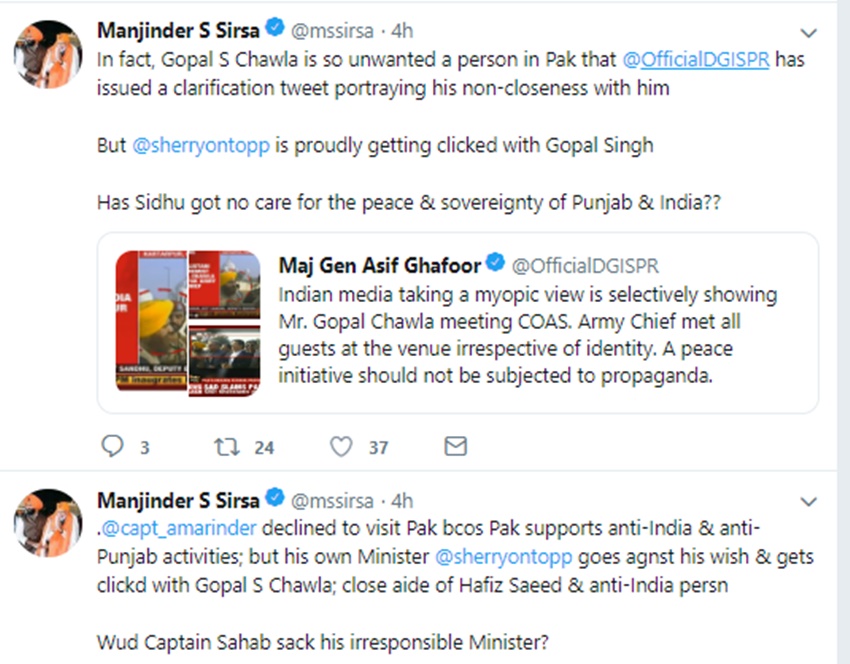Open the second tweet's 4h timestamp
This screenshot has height=664, width=850.
(402, 501)
